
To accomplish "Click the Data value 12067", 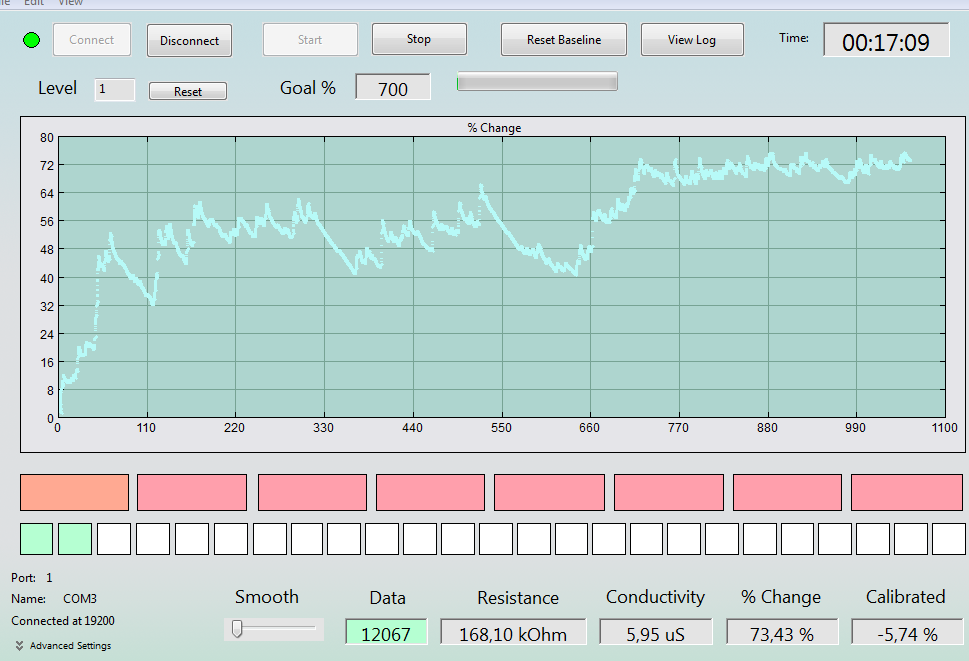I will point(386,632).
